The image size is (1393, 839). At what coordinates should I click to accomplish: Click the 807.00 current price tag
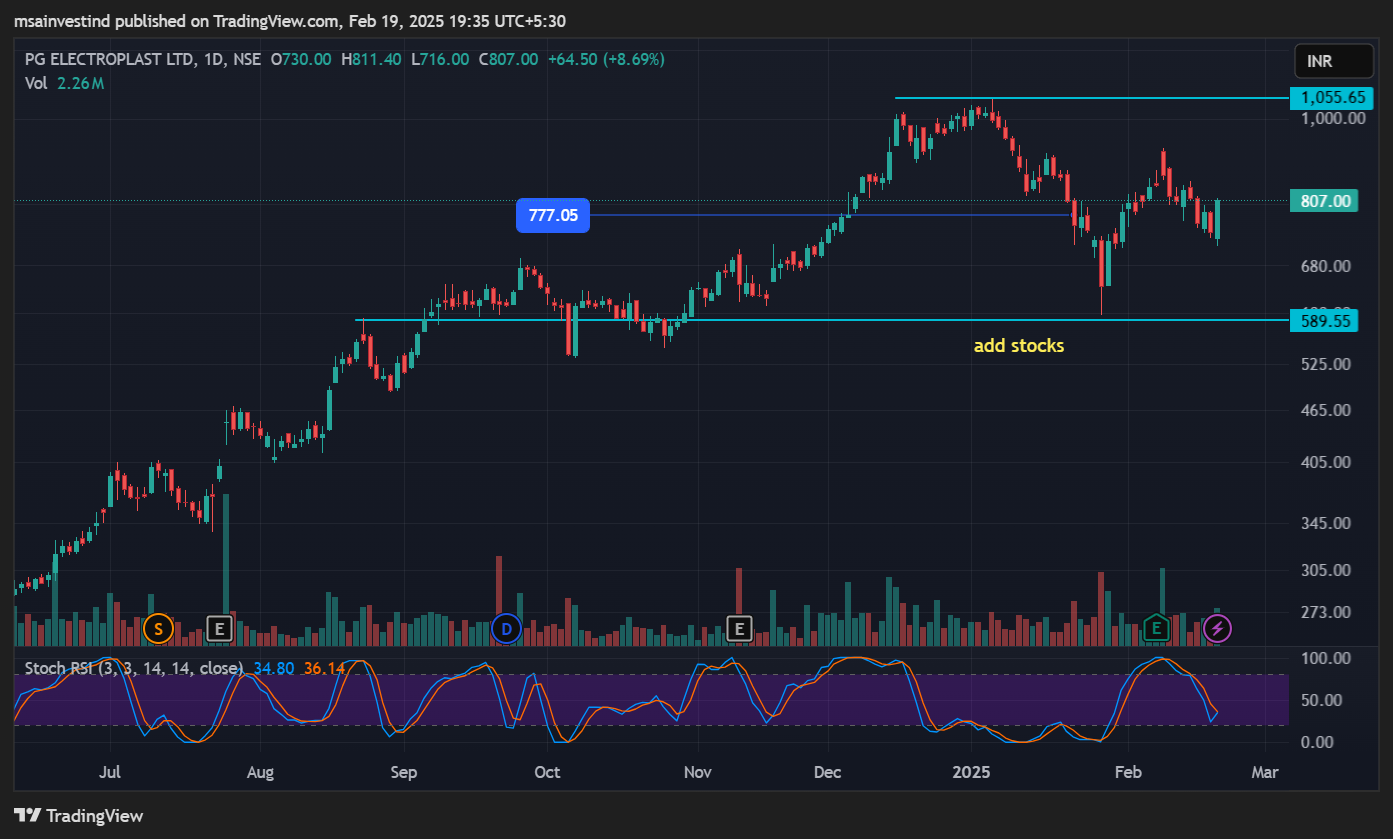coord(1325,201)
